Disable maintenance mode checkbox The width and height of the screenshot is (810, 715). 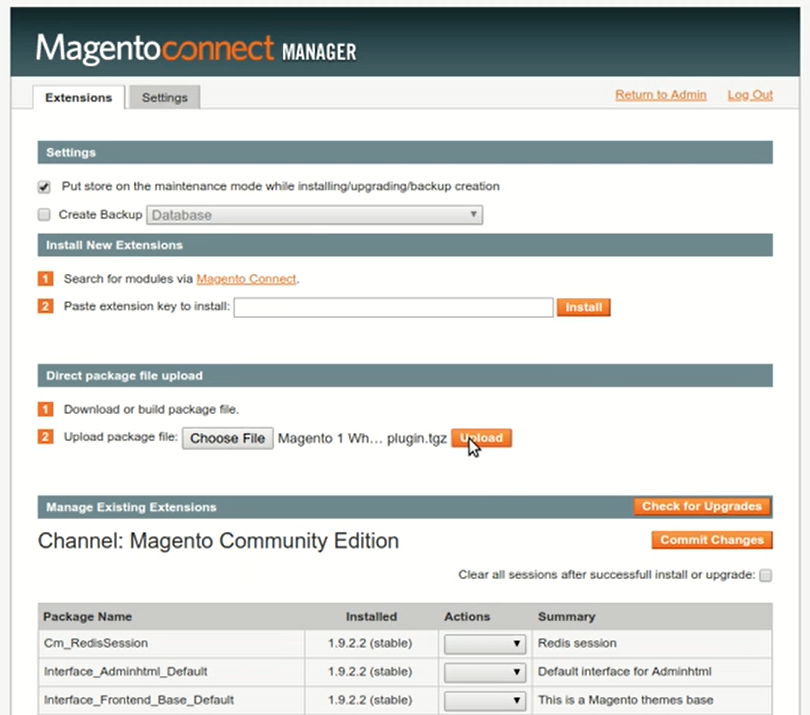tap(44, 187)
